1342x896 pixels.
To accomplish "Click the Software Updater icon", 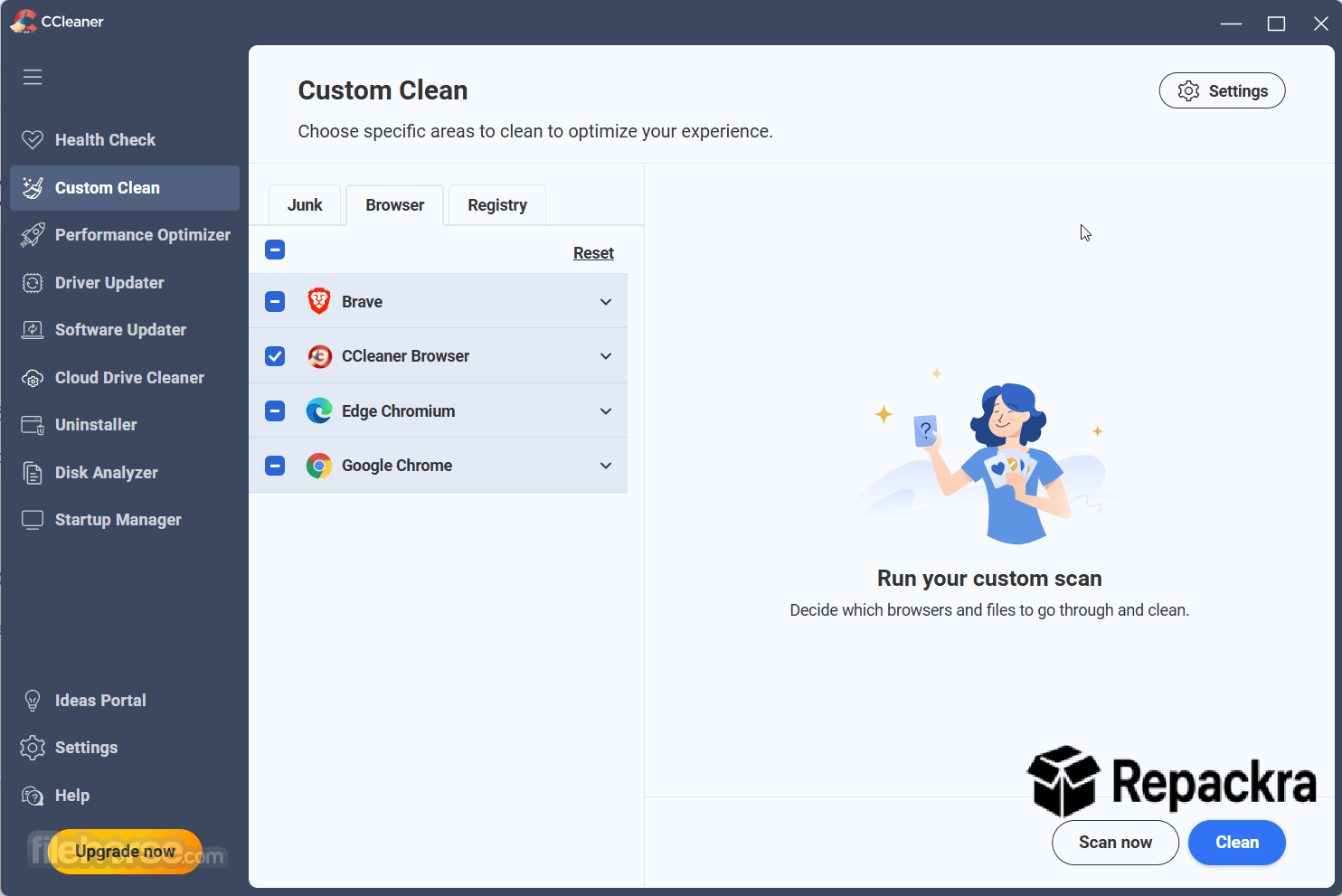I will 33,330.
